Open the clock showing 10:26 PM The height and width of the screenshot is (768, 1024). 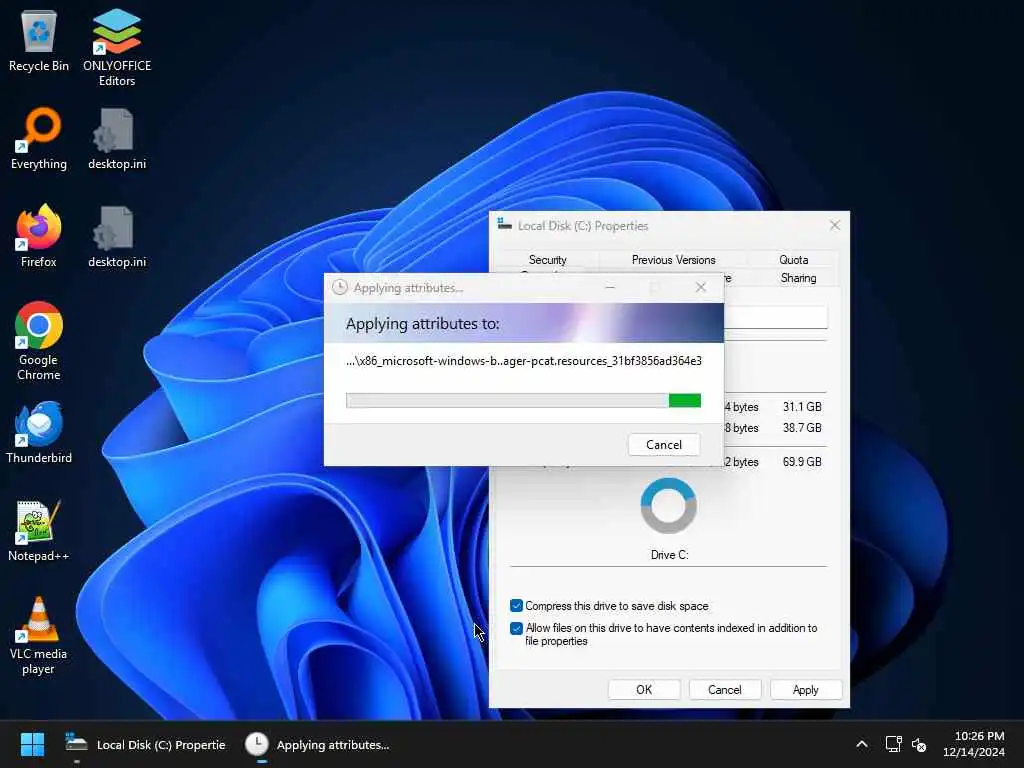[x=973, y=744]
